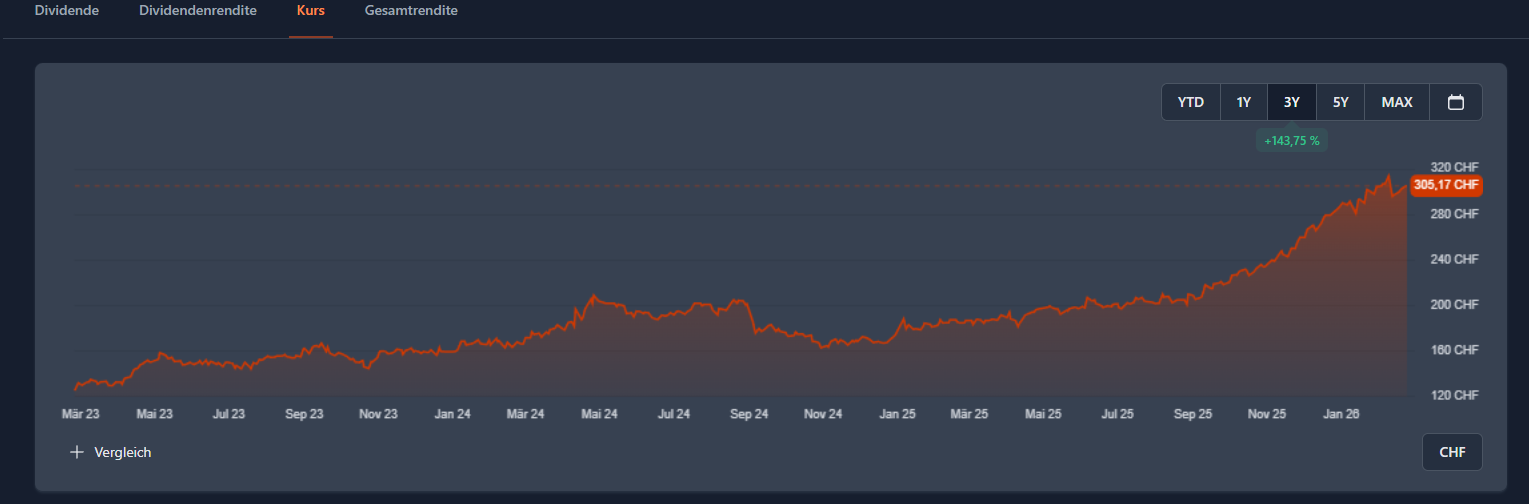Open the Dividendenrendite tab
Viewport: 1529px width, 504px height.
(x=198, y=11)
